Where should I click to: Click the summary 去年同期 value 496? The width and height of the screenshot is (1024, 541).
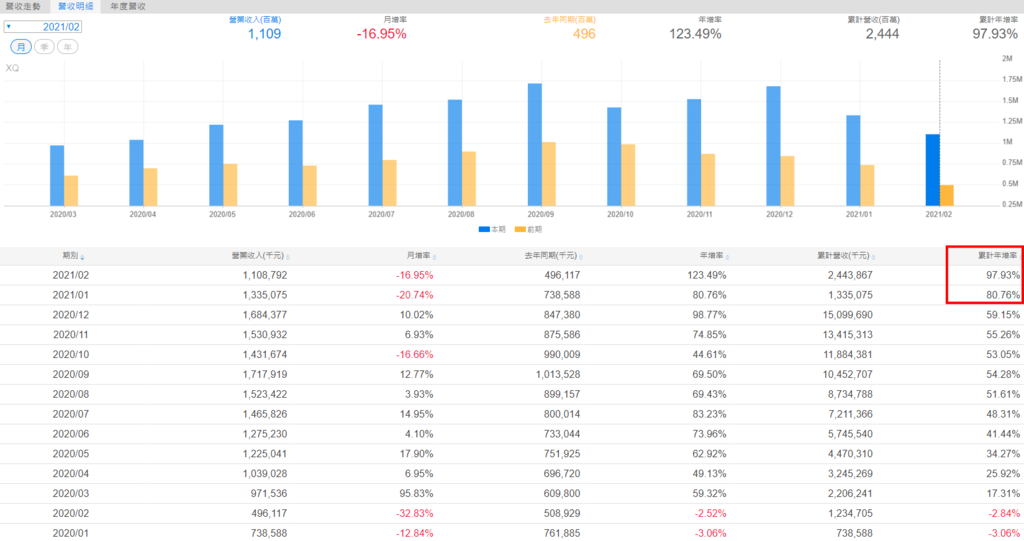[584, 34]
